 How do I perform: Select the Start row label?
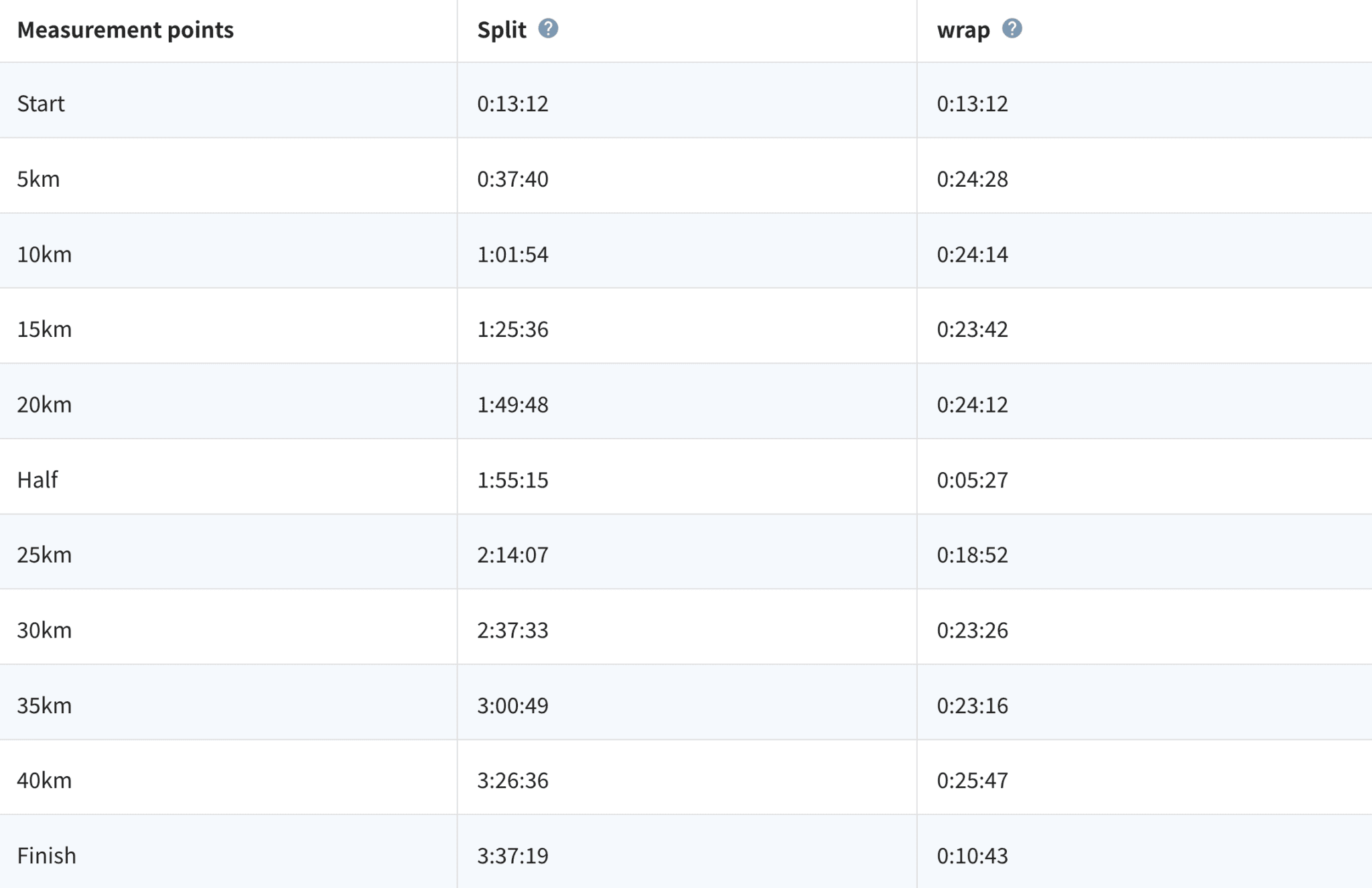(x=41, y=104)
